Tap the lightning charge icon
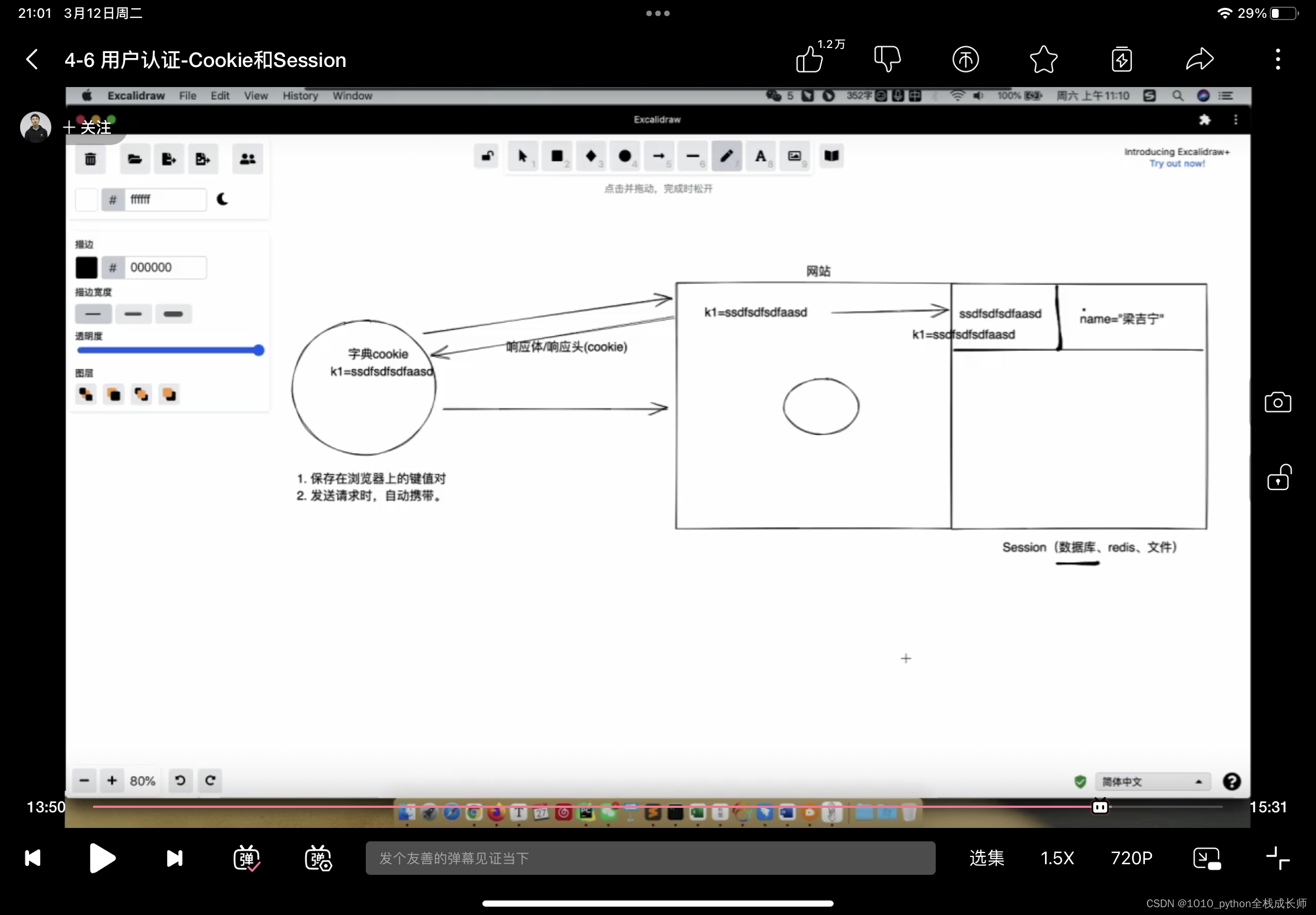This screenshot has height=915, width=1316. pos(1121,59)
